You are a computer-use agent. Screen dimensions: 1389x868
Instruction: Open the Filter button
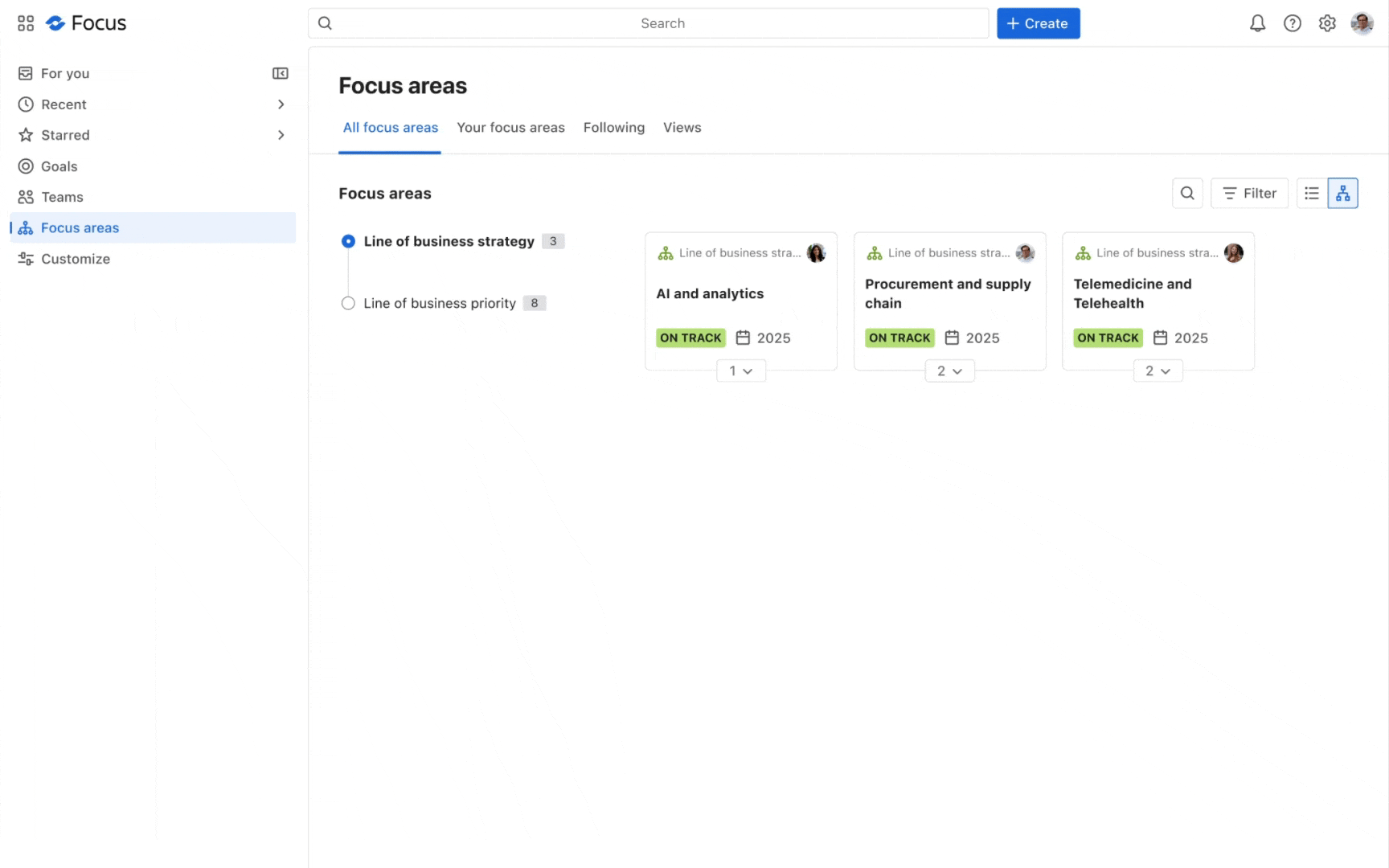pos(1249,193)
